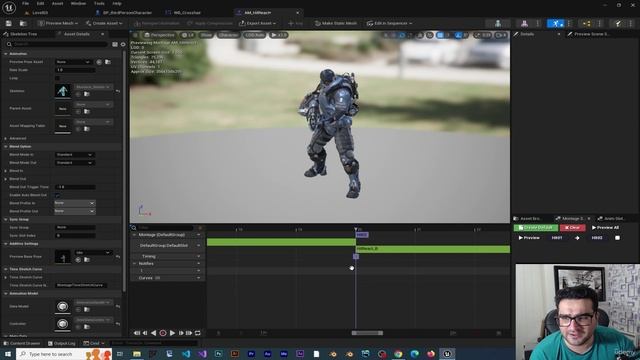This screenshot has width=640, height=360.
Task: Expand the Advanced section
Action: click(6, 138)
